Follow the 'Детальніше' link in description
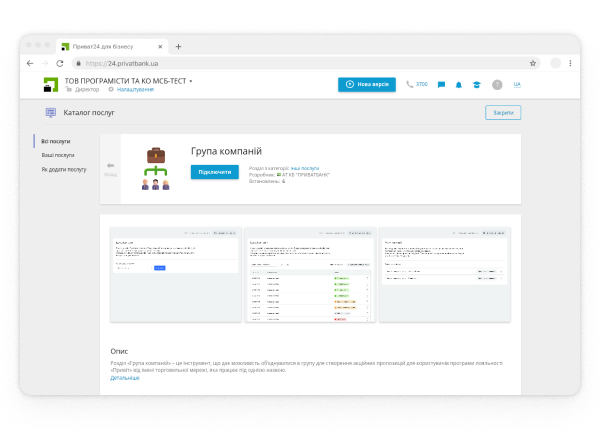Screen dimensions: 600x430 click(x=125, y=378)
